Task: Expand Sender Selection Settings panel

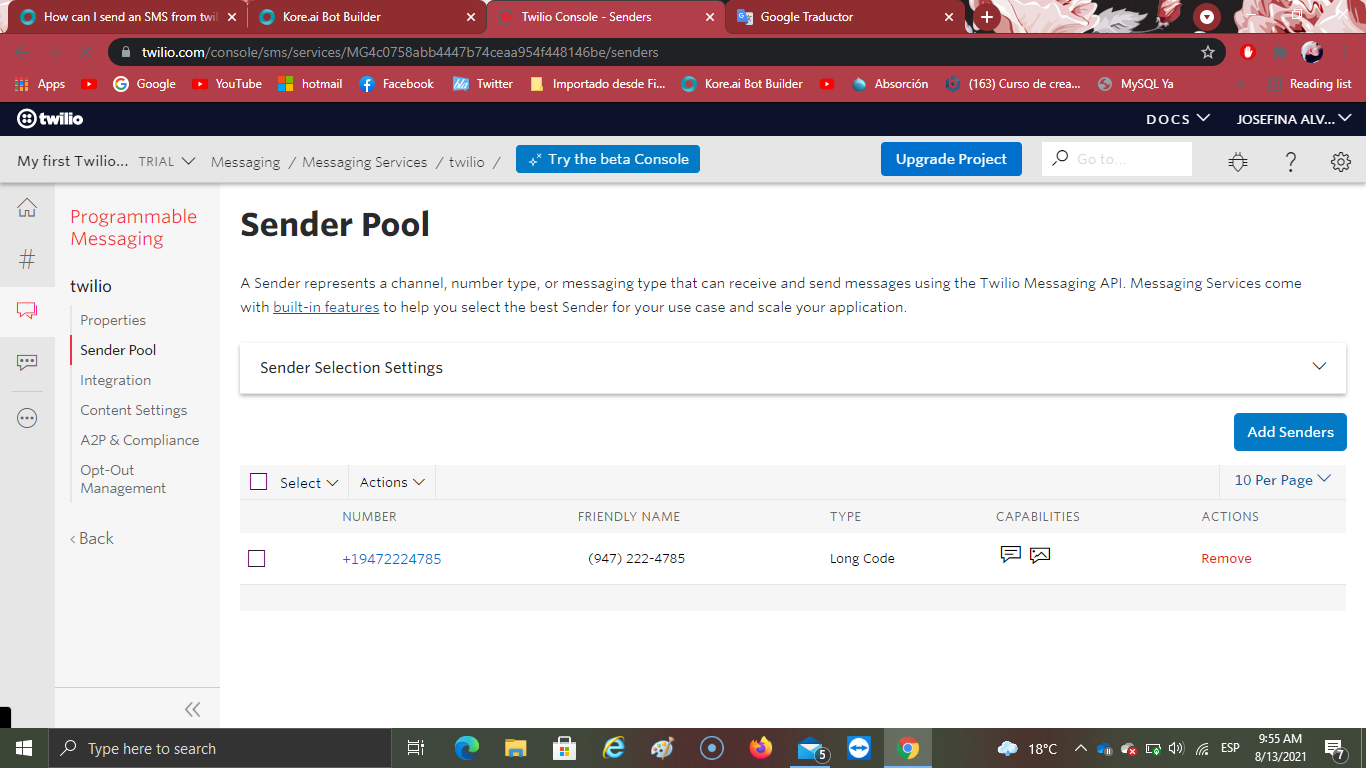Action: [793, 367]
